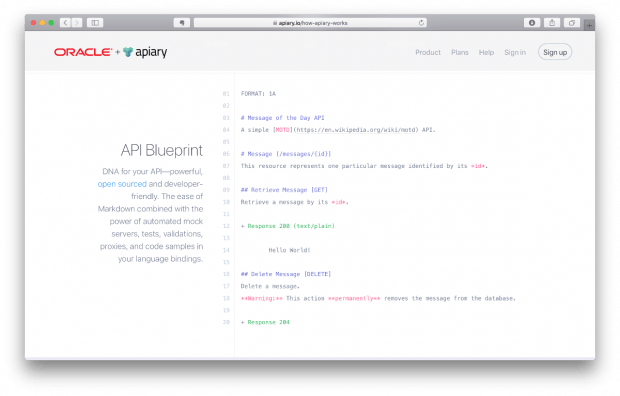Go back with Safari's back arrow
Image resolution: width=620 pixels, height=396 pixels.
click(65, 23)
